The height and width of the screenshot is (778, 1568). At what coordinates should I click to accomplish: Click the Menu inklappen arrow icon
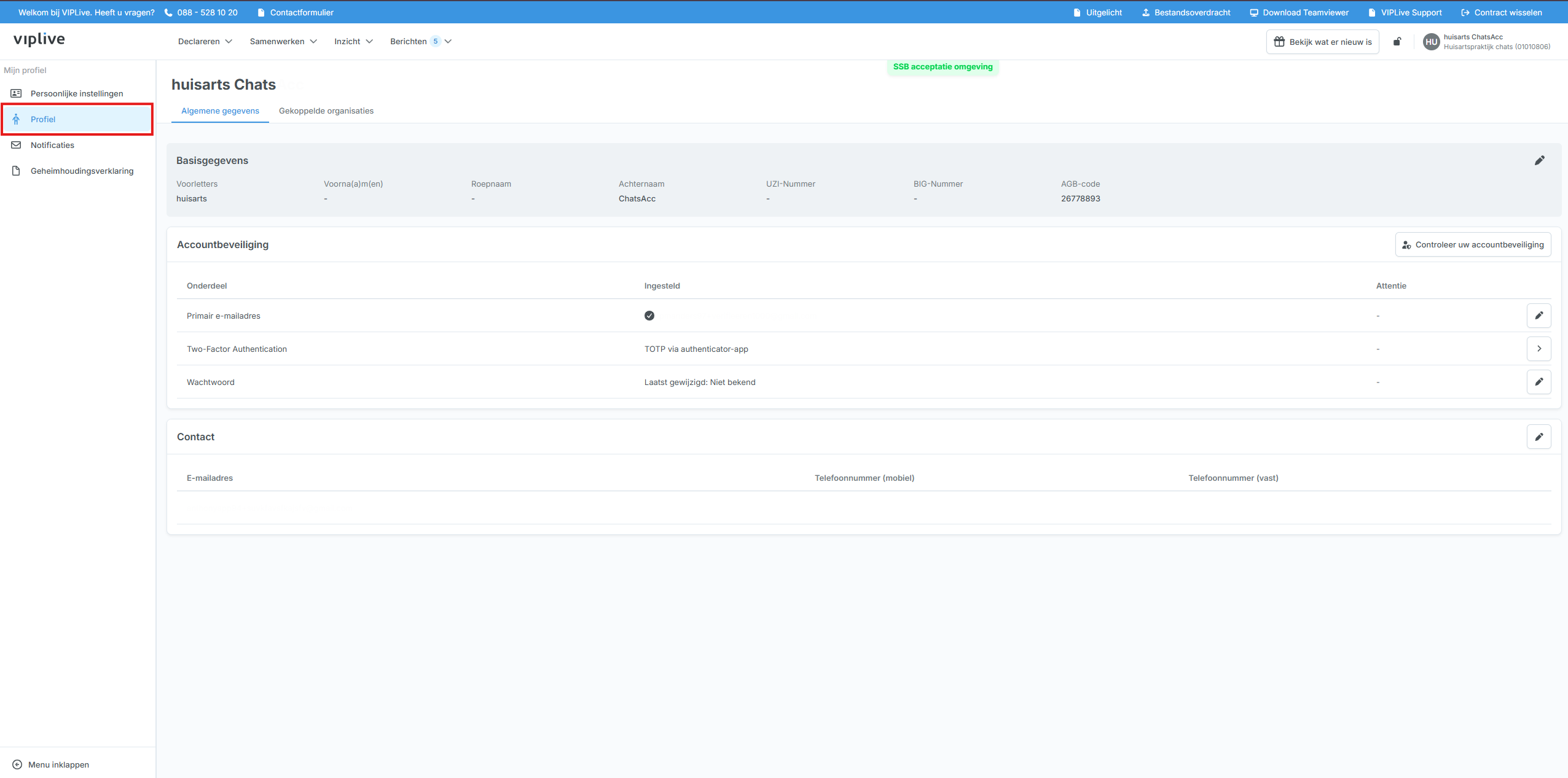(x=17, y=764)
